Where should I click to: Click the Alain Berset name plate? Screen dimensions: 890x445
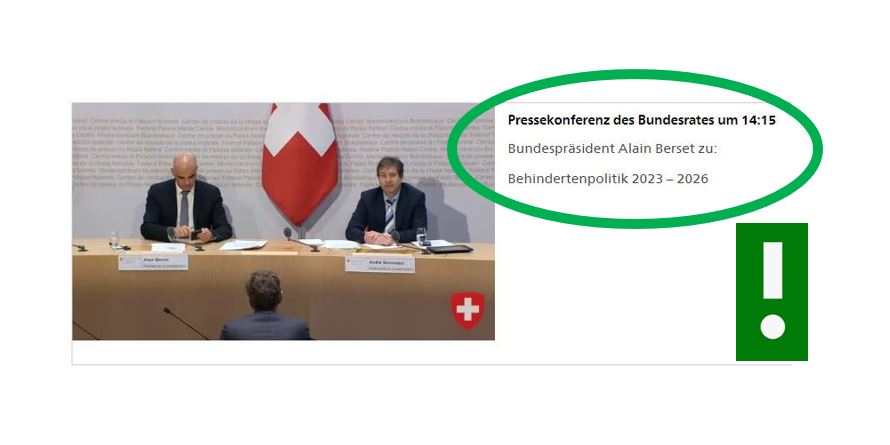153,261
